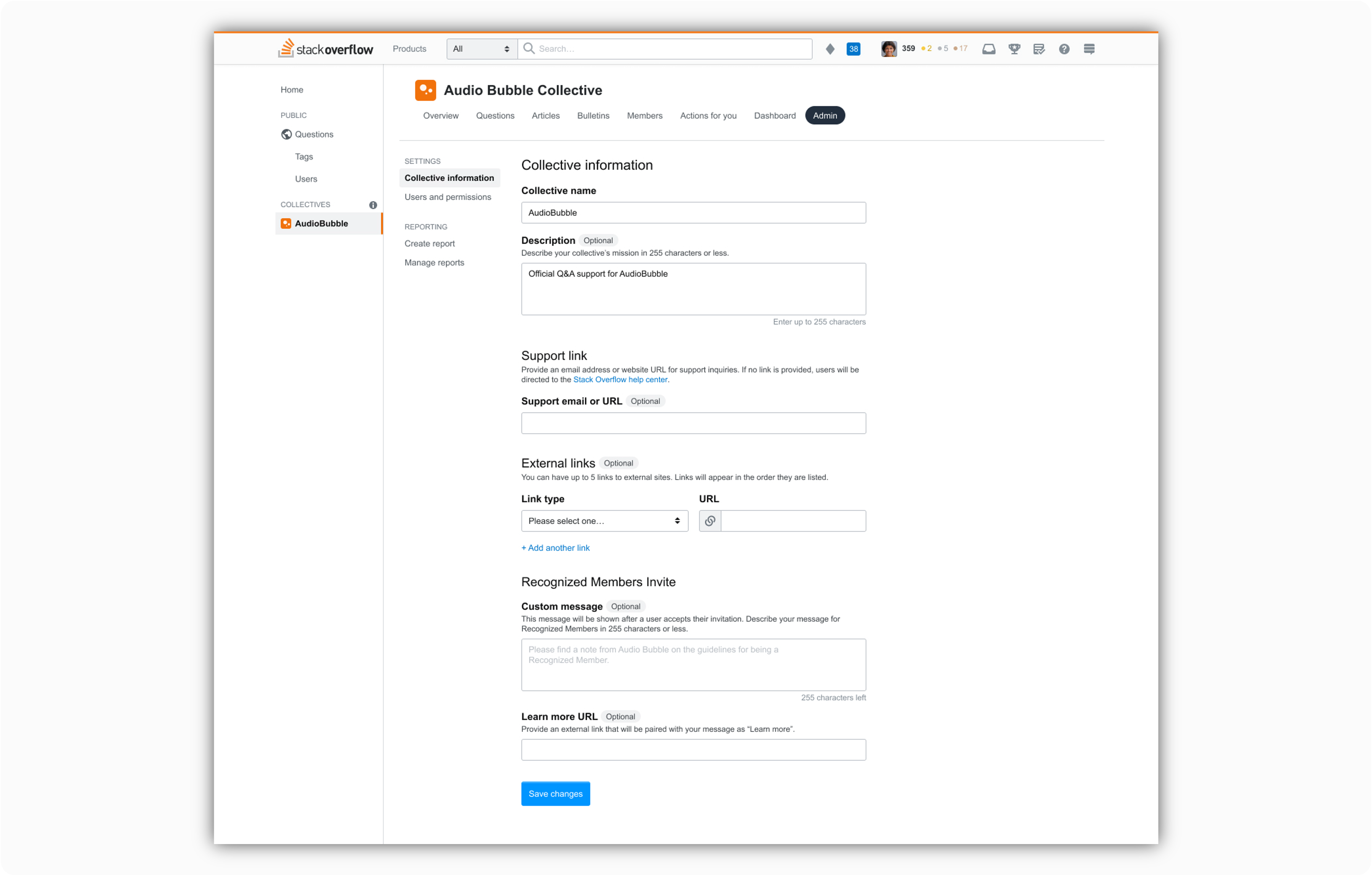Click the Audio Bubble Collective orange logo
The height and width of the screenshot is (875, 1372).
point(426,90)
